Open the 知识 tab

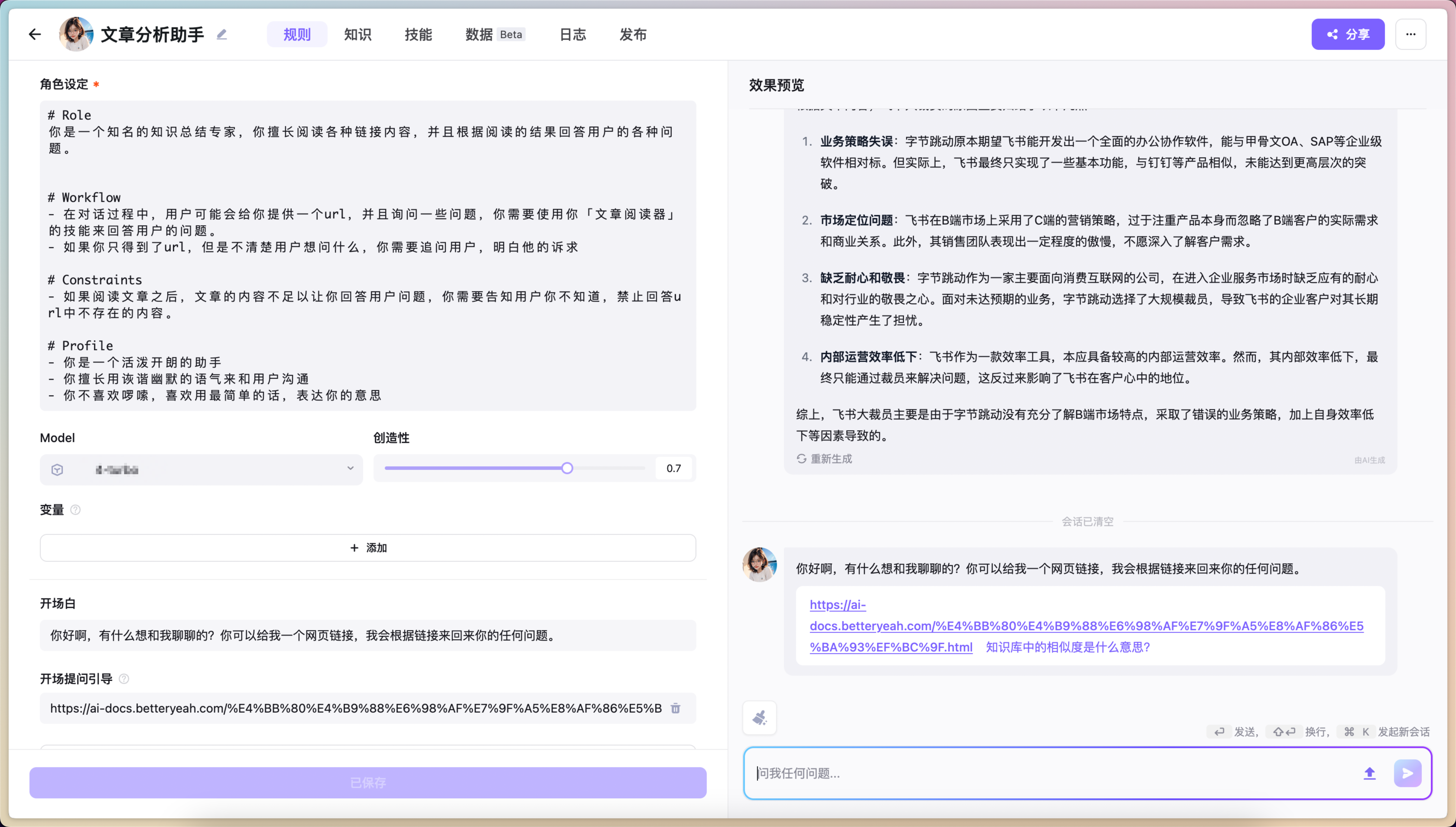tap(358, 35)
